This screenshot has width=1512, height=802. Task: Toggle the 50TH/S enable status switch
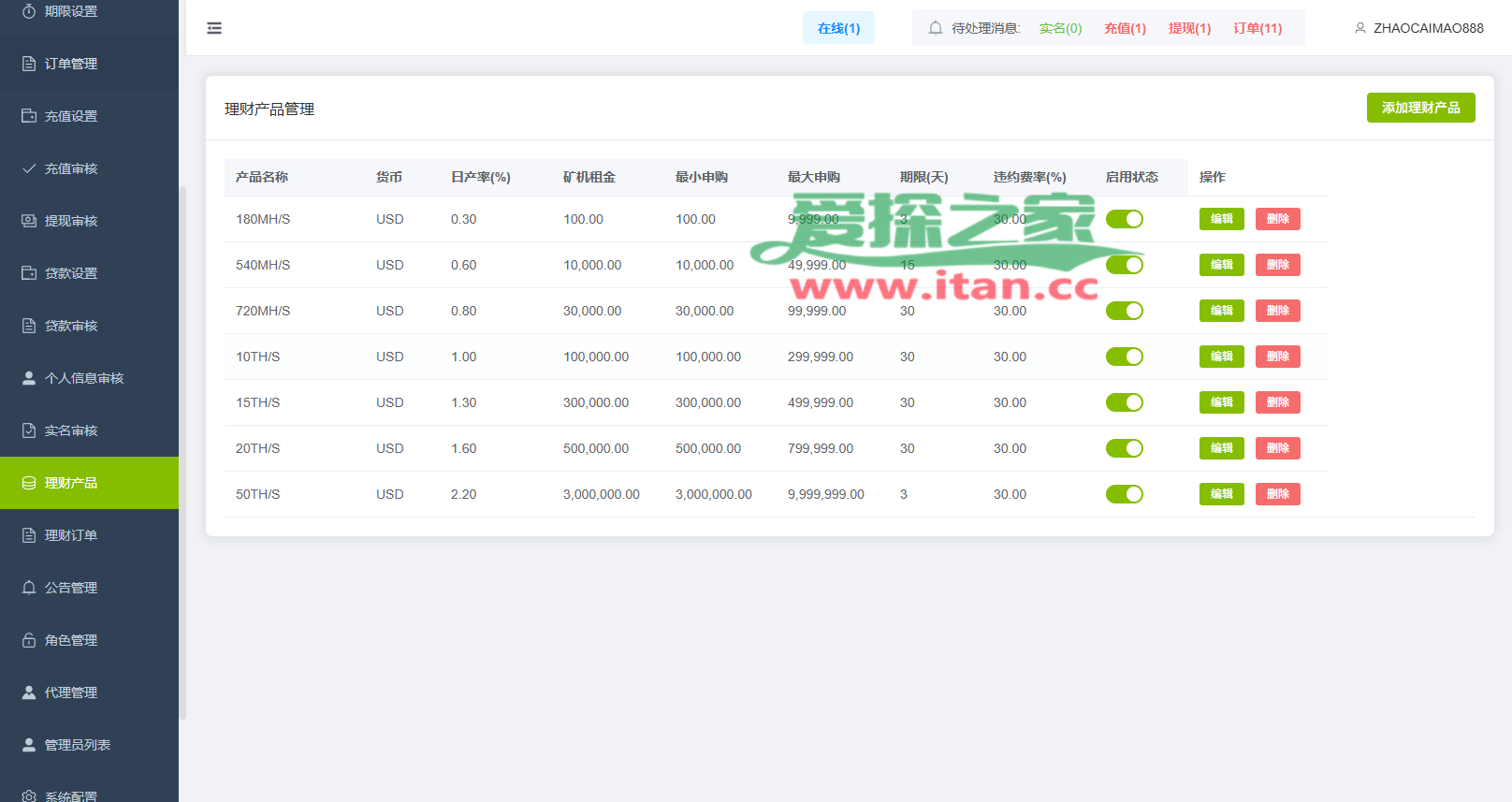[1124, 494]
